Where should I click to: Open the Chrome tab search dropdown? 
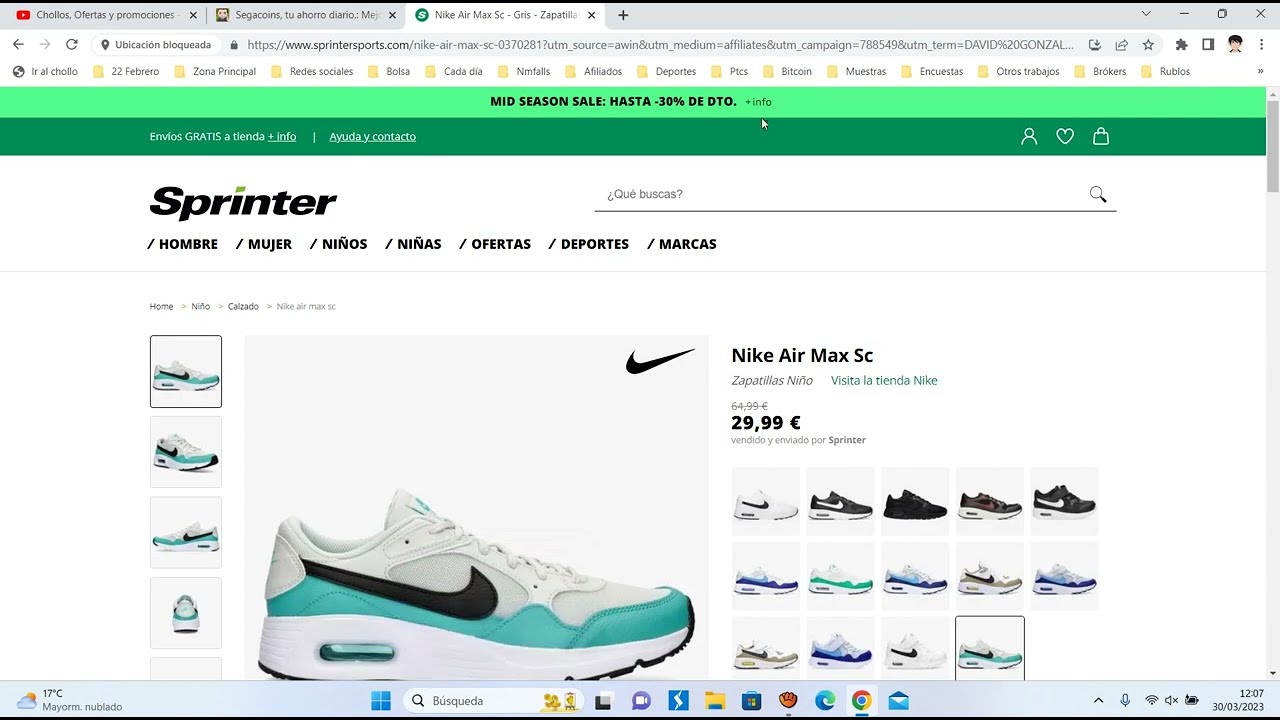point(1146,14)
